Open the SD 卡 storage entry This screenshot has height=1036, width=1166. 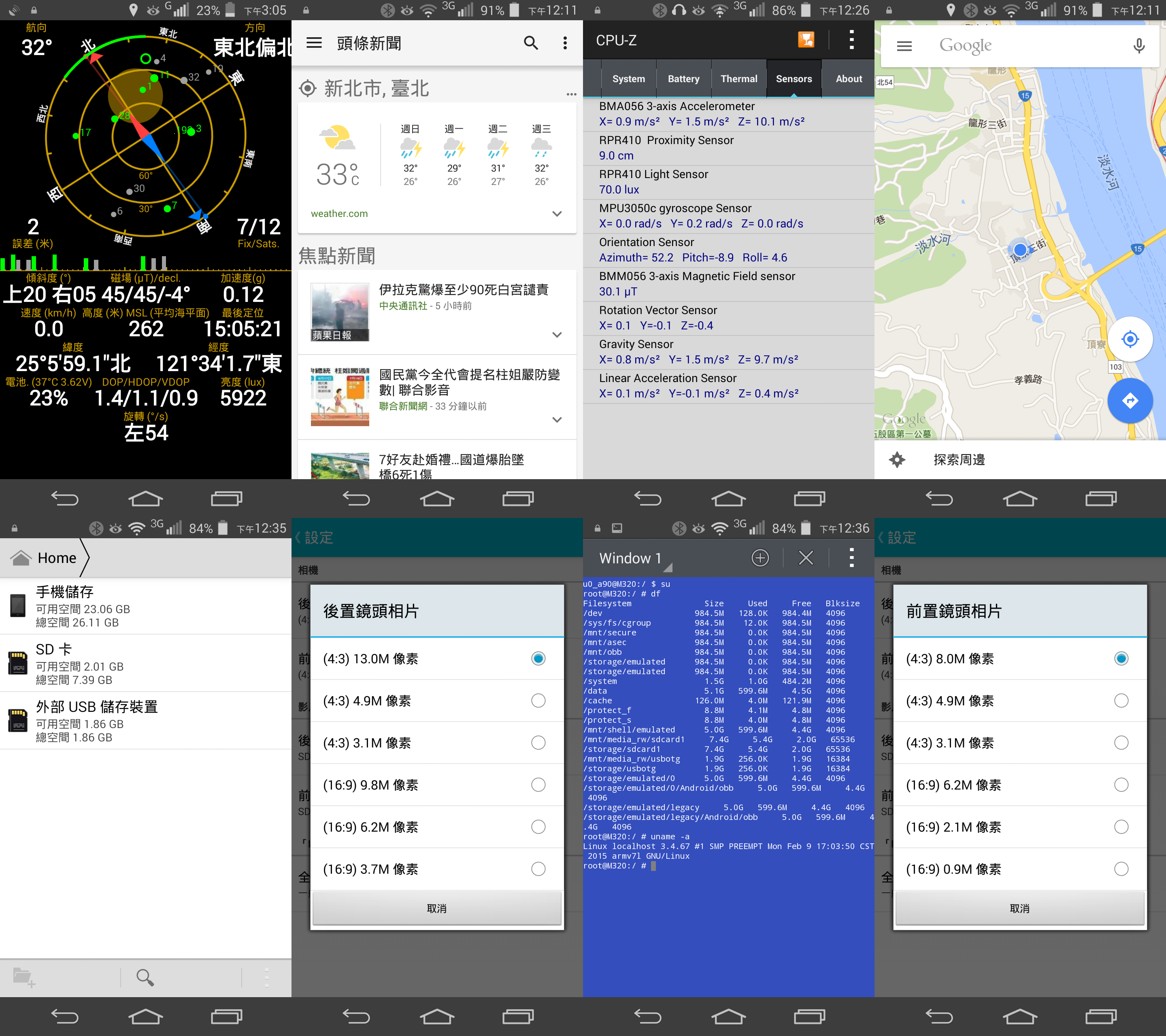click(x=145, y=664)
